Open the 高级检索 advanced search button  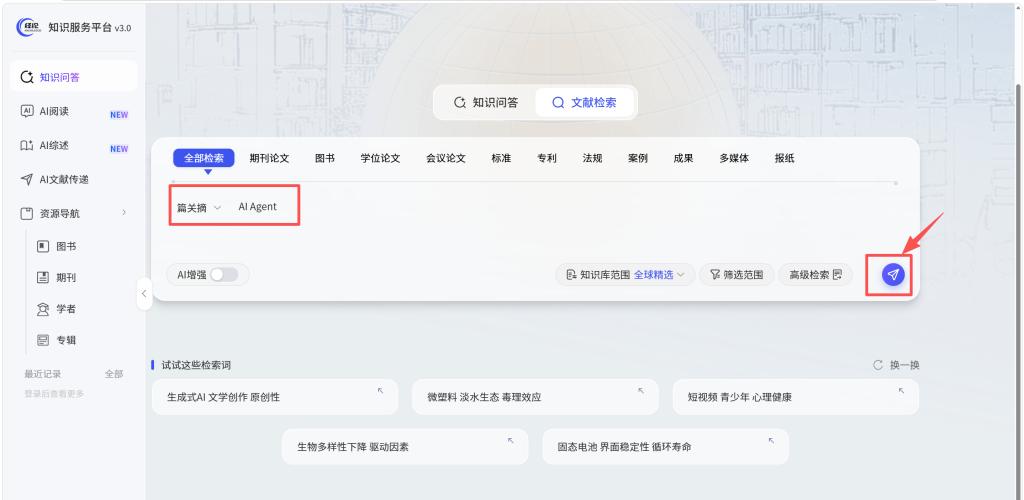(x=815, y=275)
